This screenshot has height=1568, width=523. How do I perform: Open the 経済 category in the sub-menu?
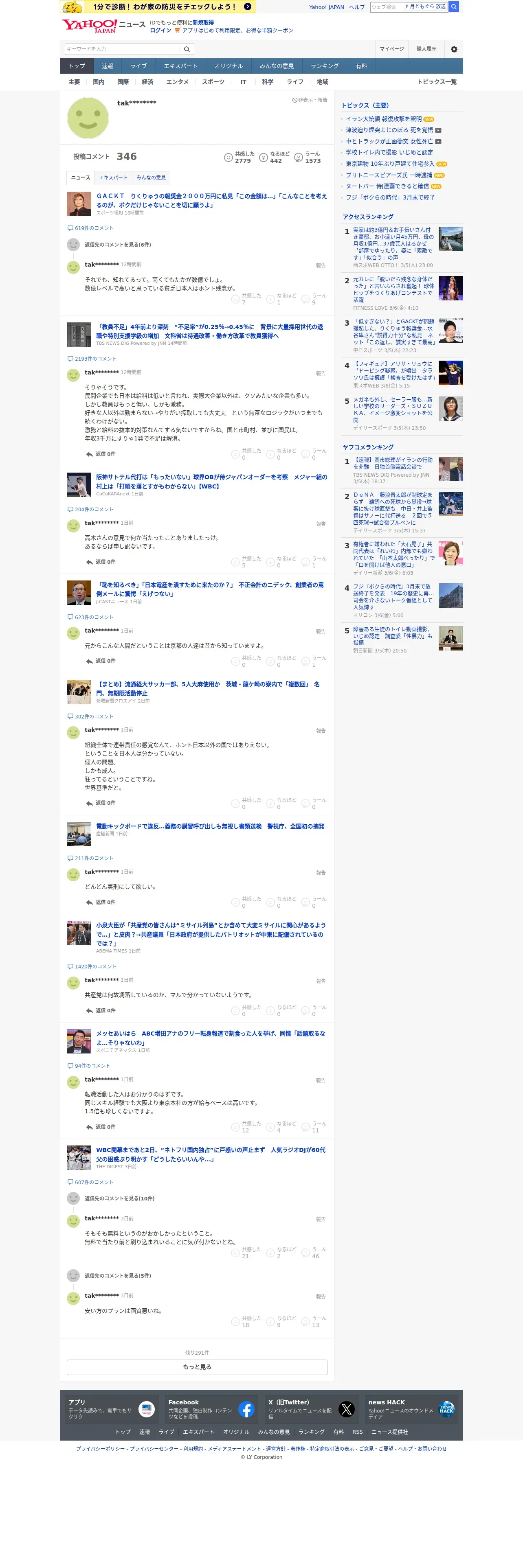coord(147,81)
